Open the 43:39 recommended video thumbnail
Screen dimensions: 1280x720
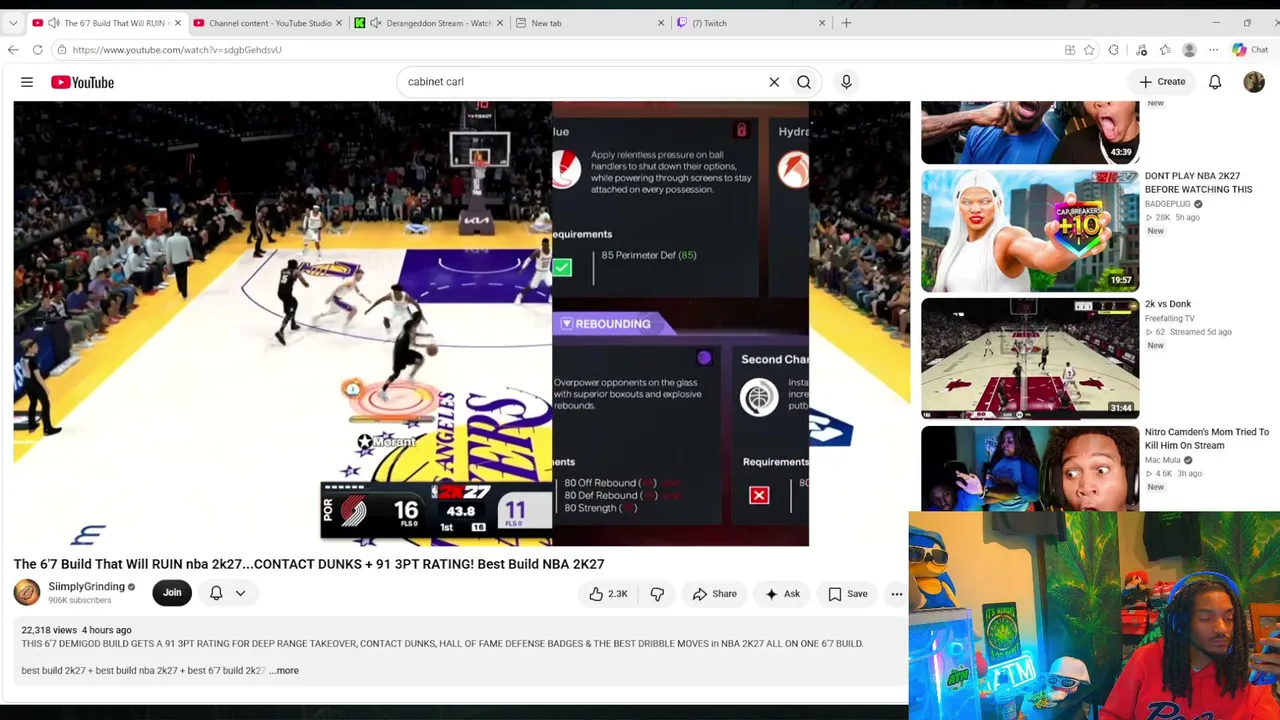pyautogui.click(x=1030, y=132)
